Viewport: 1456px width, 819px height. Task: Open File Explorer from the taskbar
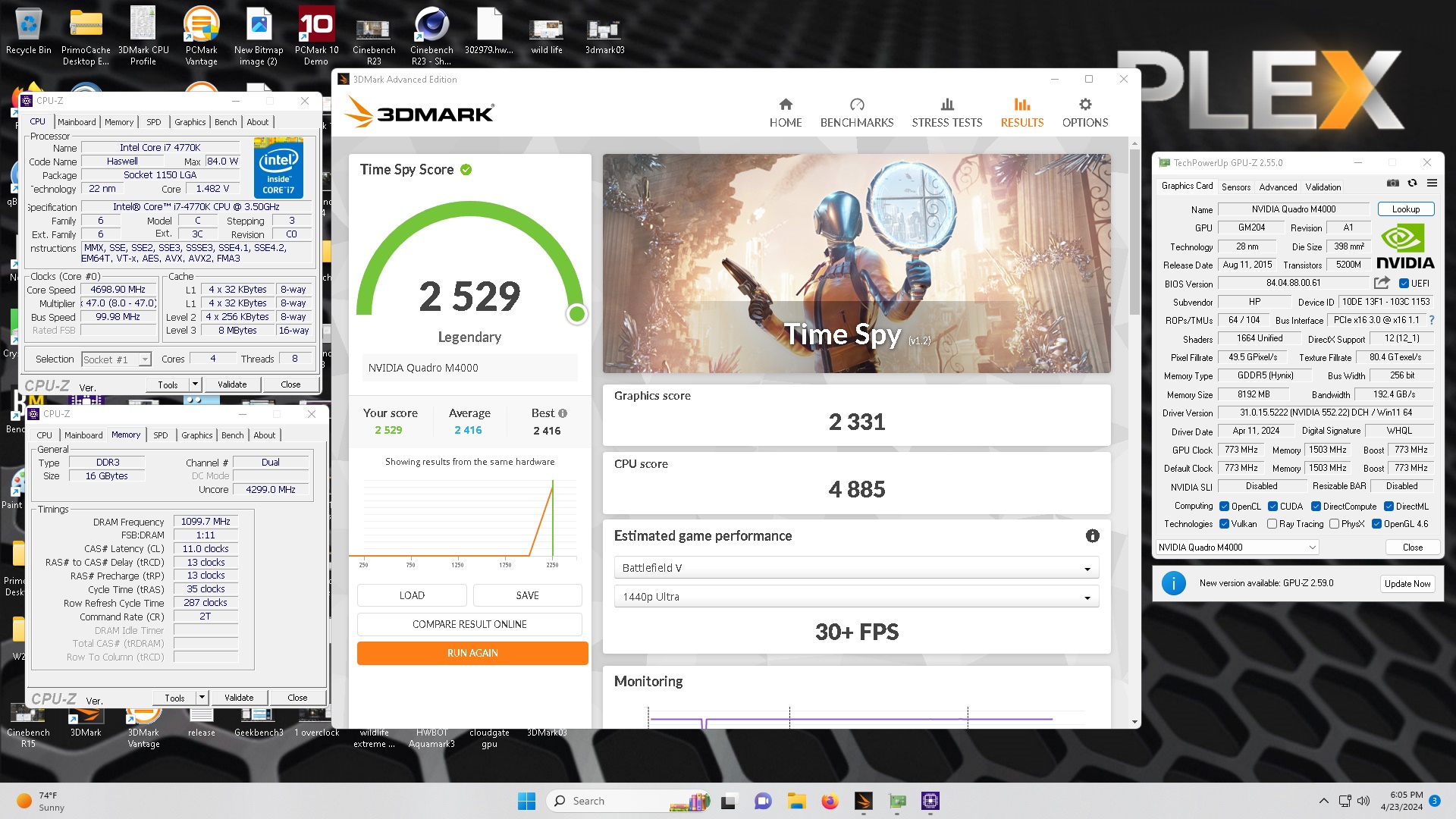796,801
